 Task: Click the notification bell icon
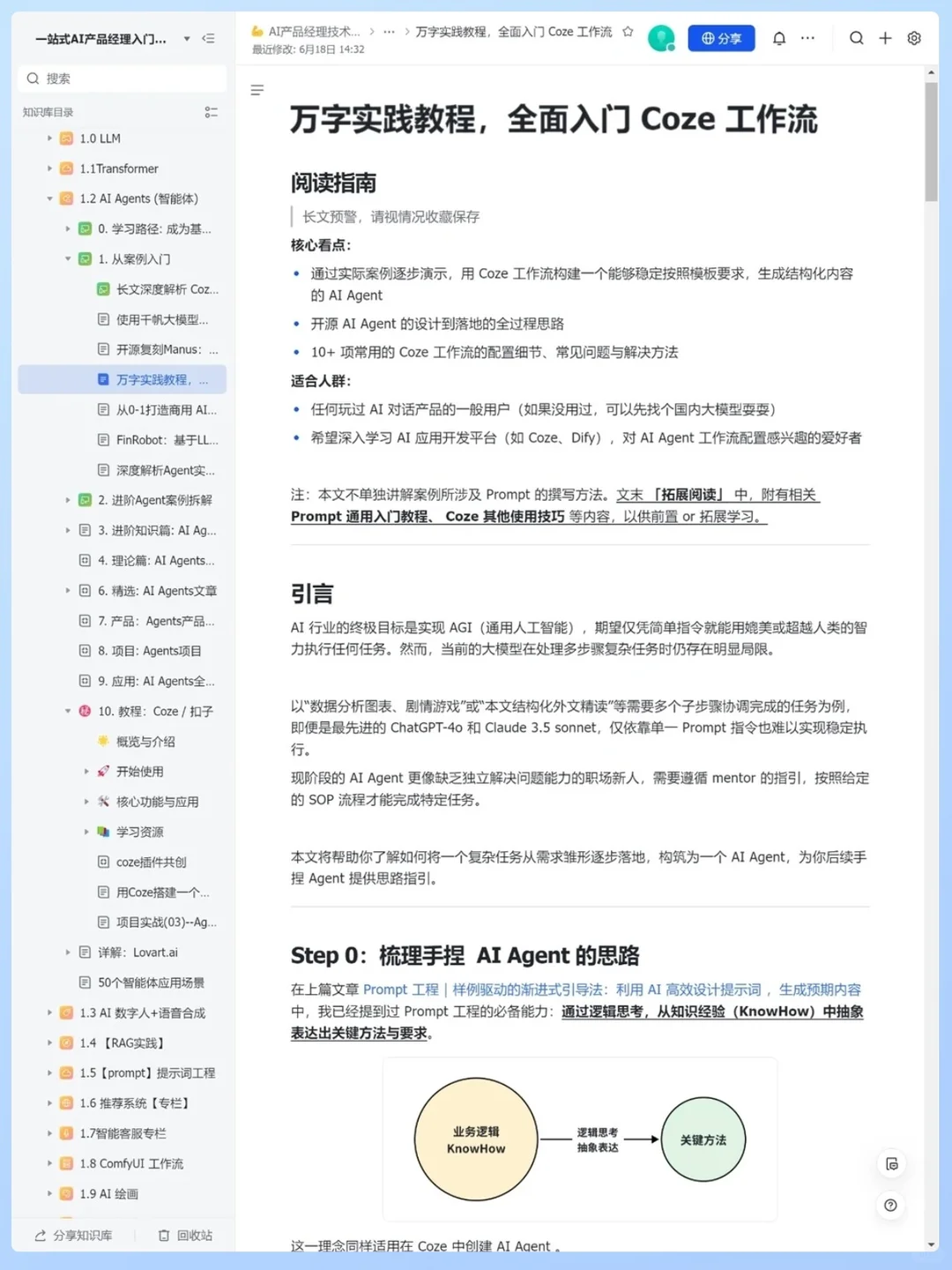(x=779, y=39)
